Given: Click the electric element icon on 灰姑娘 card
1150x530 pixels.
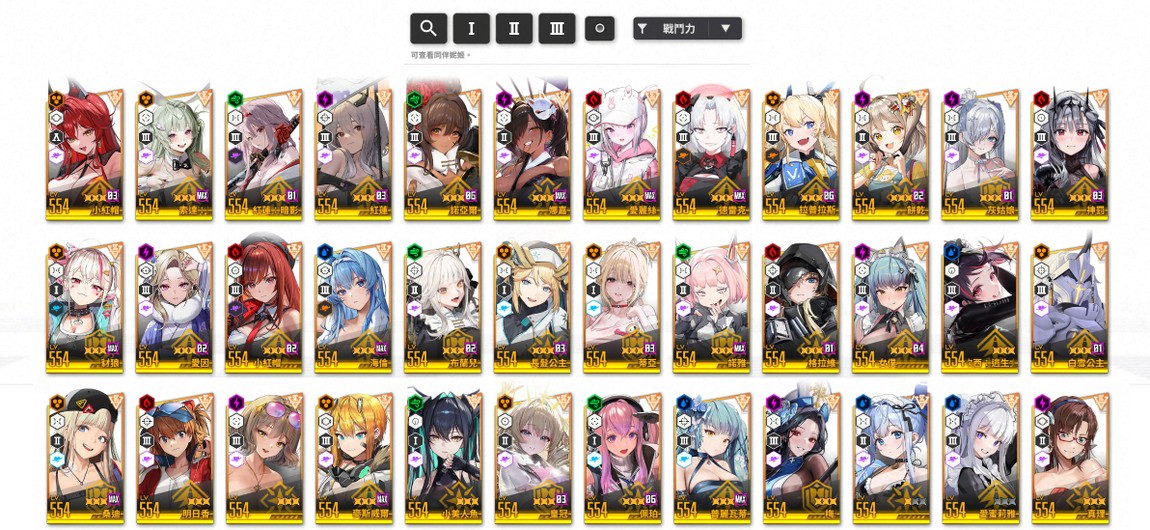Looking at the screenshot, I should click(951, 99).
